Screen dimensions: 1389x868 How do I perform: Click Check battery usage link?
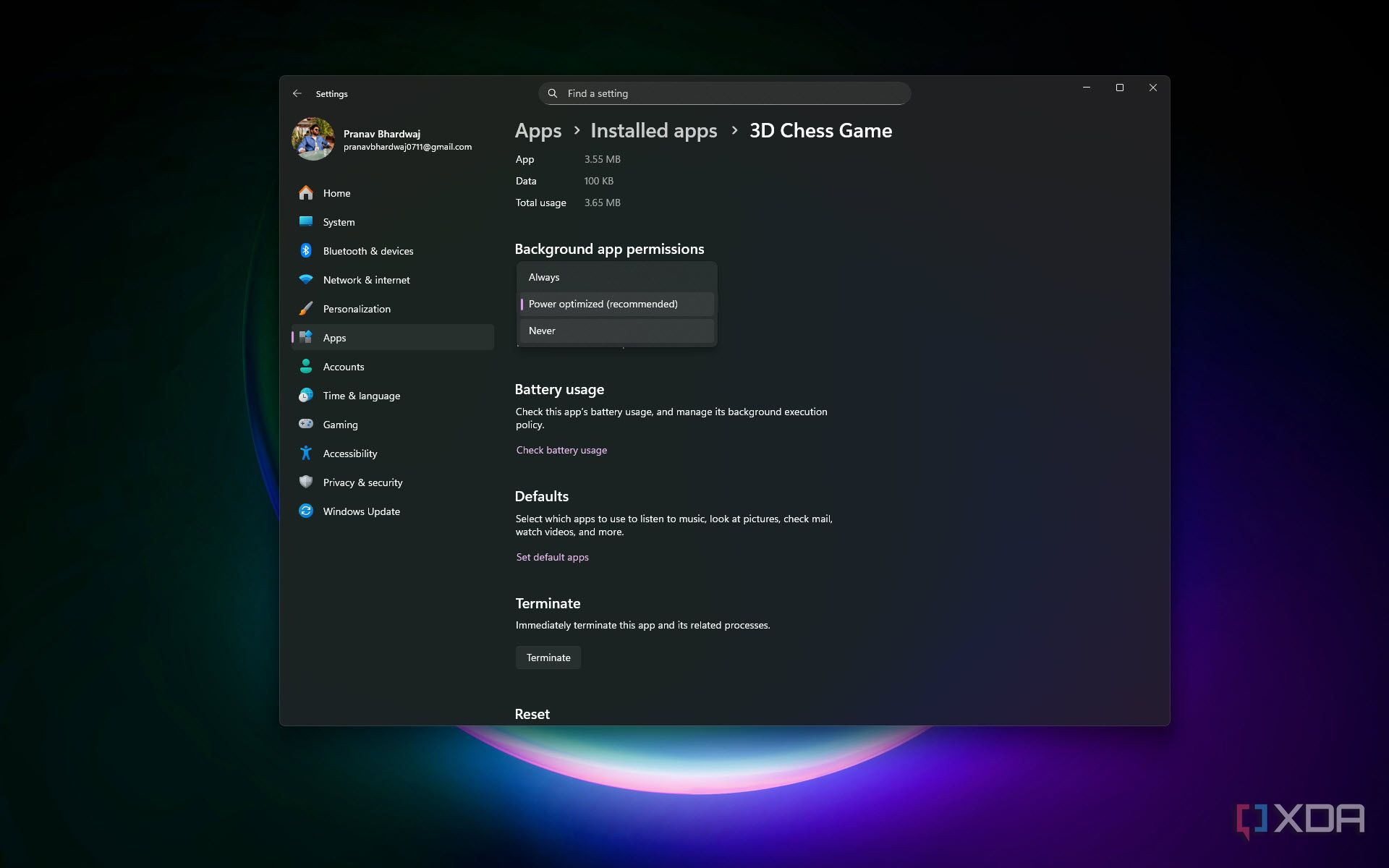point(561,450)
